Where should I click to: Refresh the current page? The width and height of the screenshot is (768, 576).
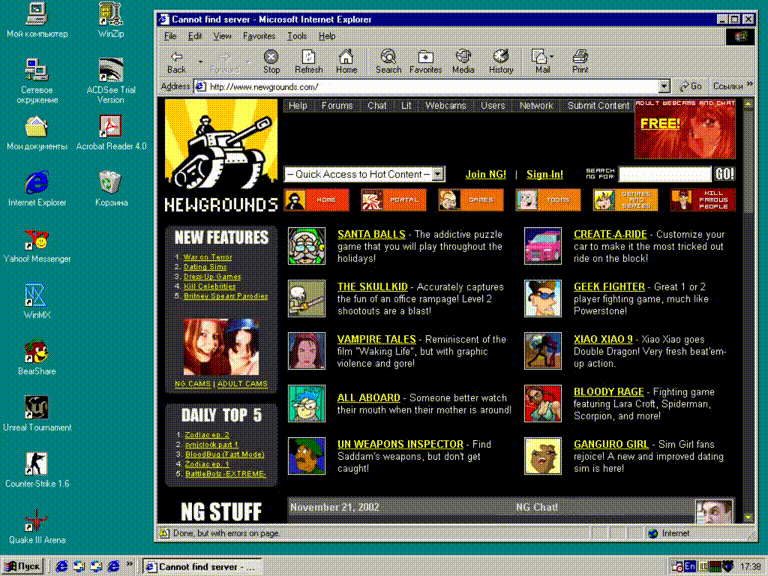click(309, 62)
